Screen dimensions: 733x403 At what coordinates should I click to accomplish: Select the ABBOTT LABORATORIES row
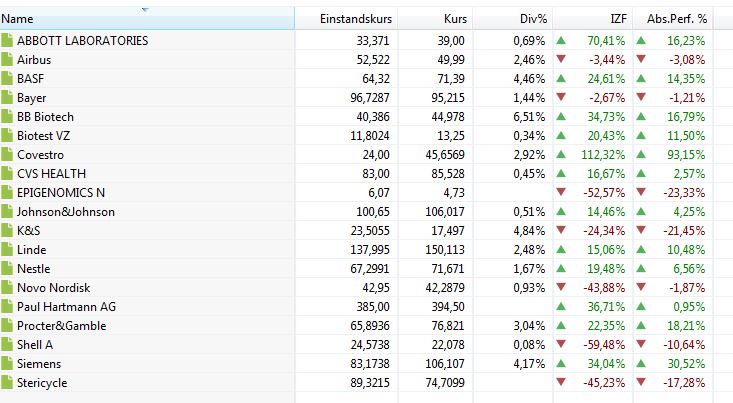[82, 41]
